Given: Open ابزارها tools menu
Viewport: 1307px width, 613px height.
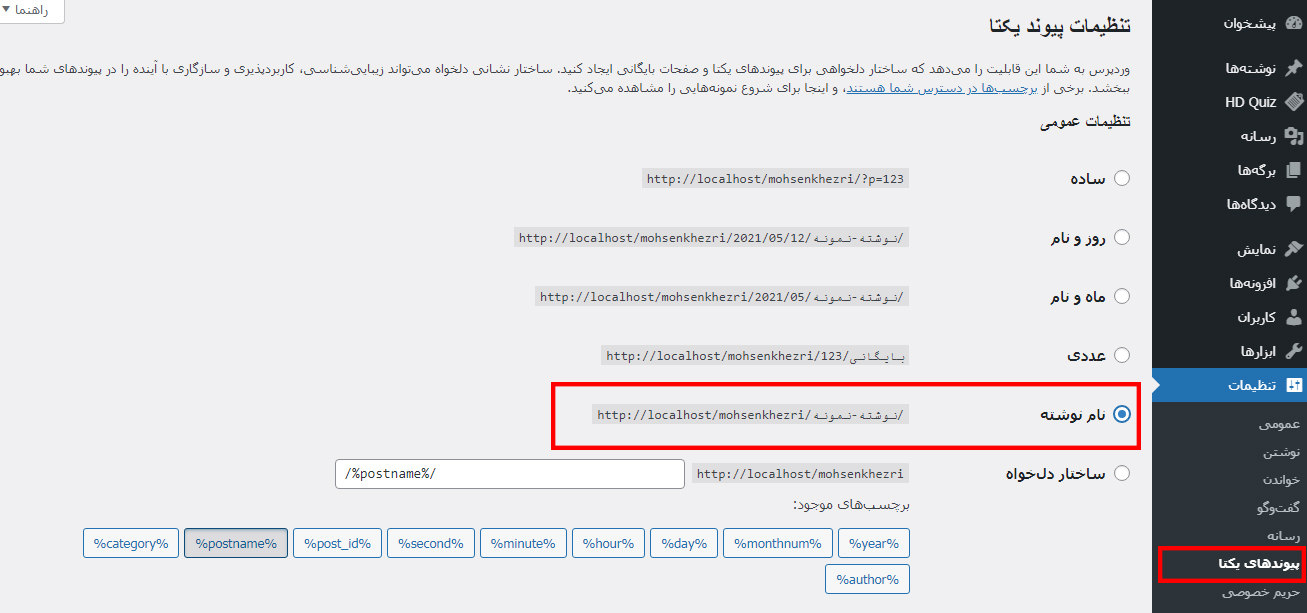Looking at the screenshot, I should click(1229, 351).
